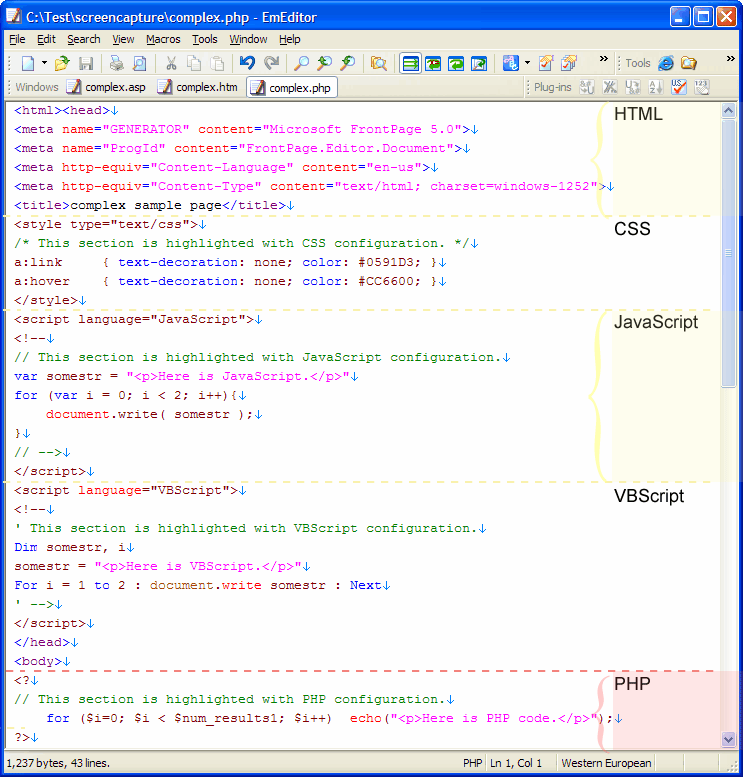Click the Open file folder icon
Screen dimensions: 743x777
[x=62, y=63]
